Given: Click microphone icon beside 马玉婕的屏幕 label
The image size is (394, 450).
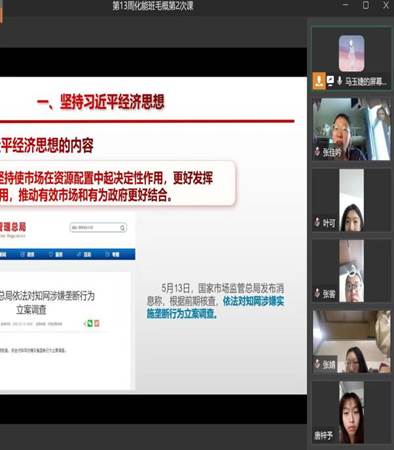Looking at the screenshot, I should click(x=339, y=81).
